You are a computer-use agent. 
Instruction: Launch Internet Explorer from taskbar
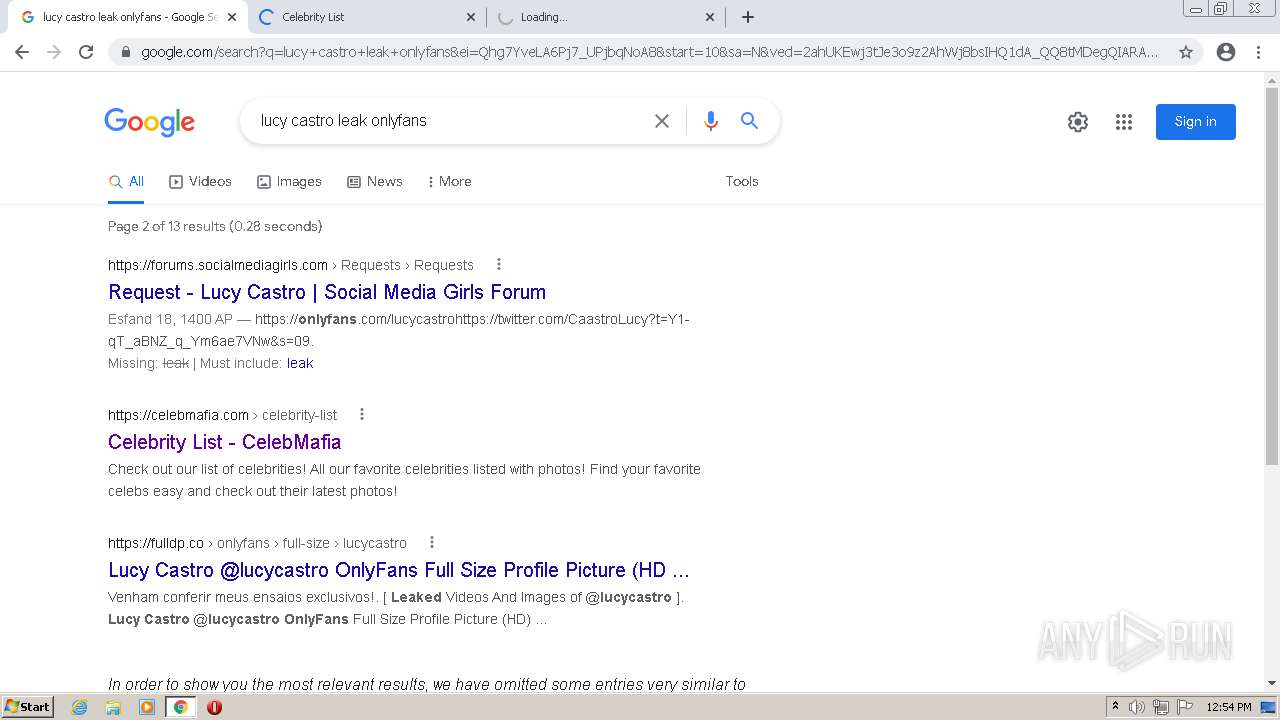[80, 707]
